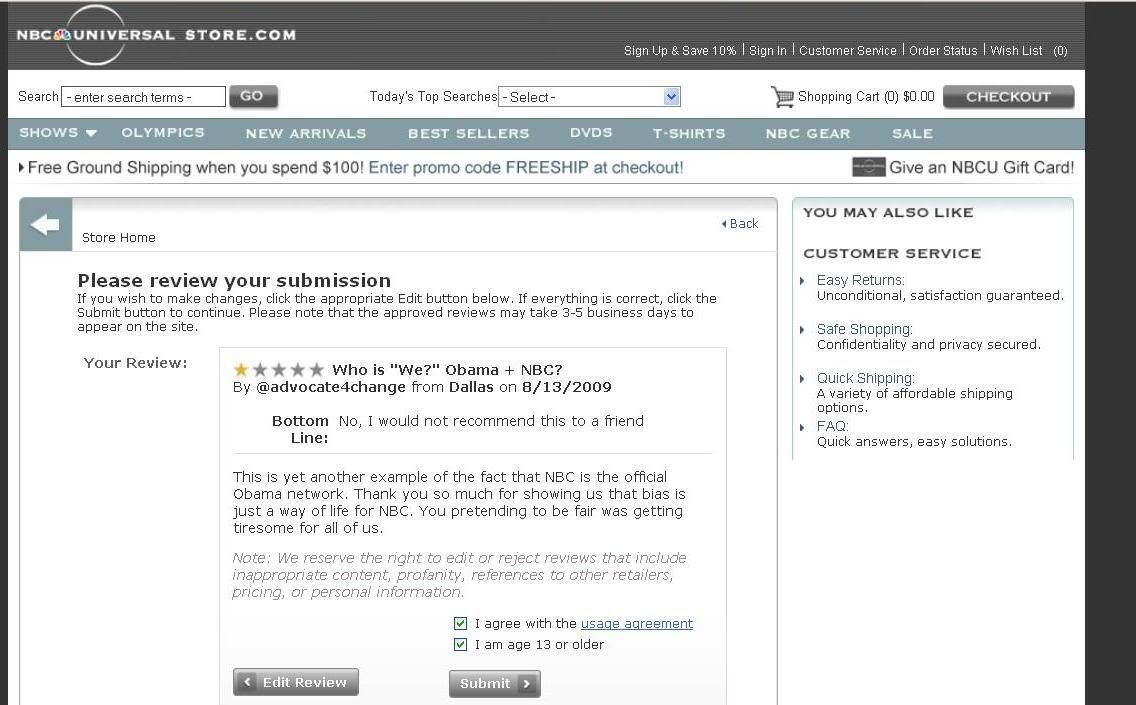Click the reviewer name @advocate4change

[331, 387]
